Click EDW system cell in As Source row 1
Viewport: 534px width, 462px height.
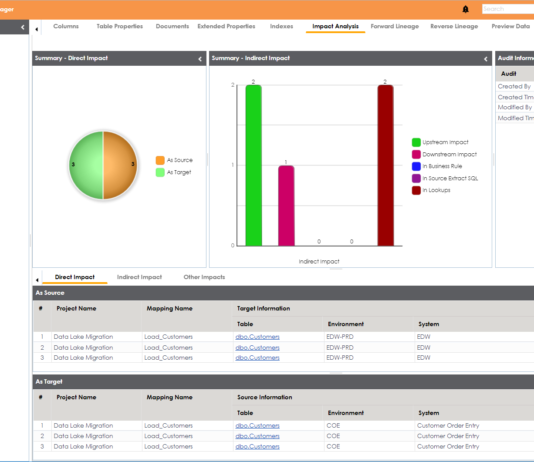[423, 337]
